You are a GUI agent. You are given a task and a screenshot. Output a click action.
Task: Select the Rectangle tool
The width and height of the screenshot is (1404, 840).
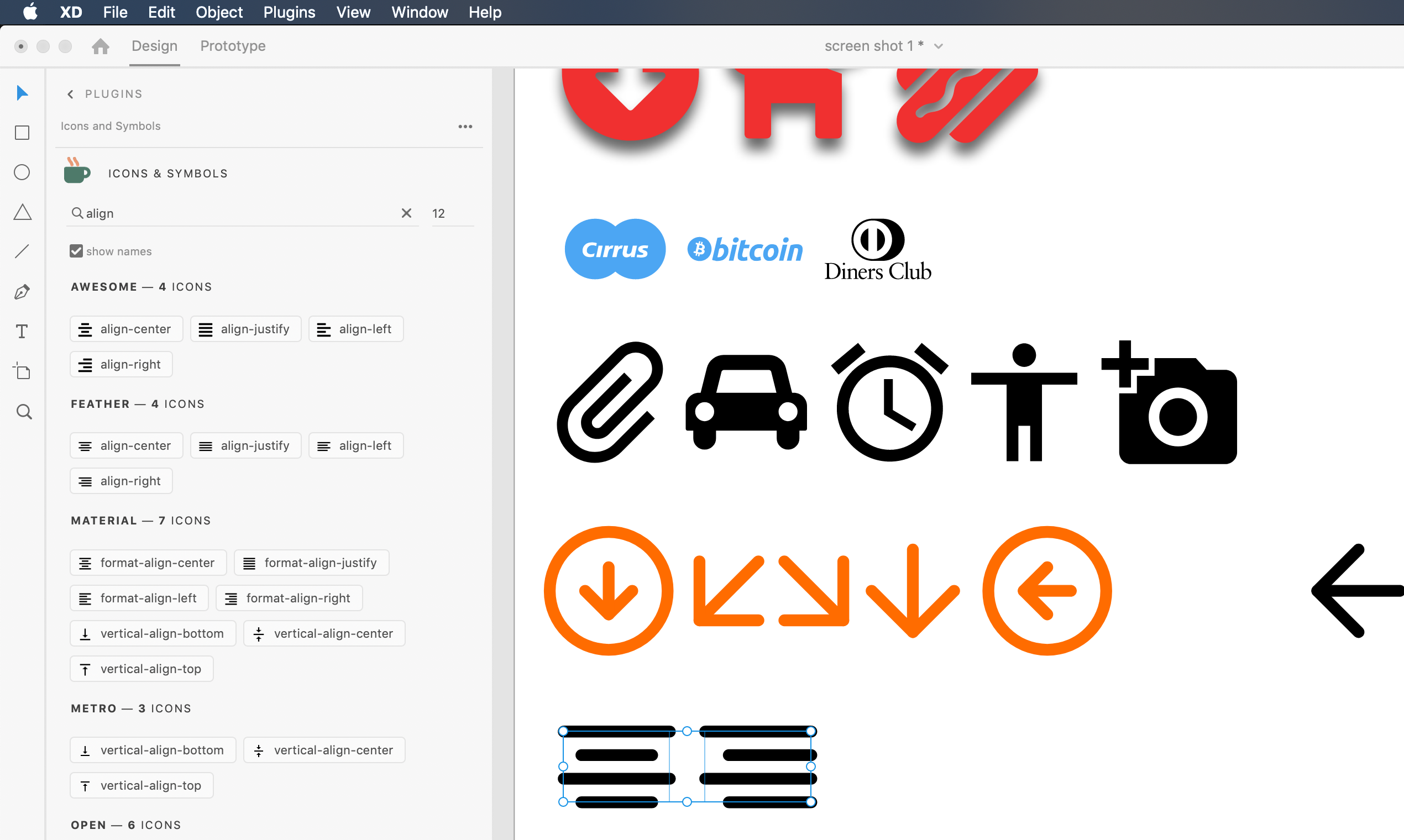(22, 133)
